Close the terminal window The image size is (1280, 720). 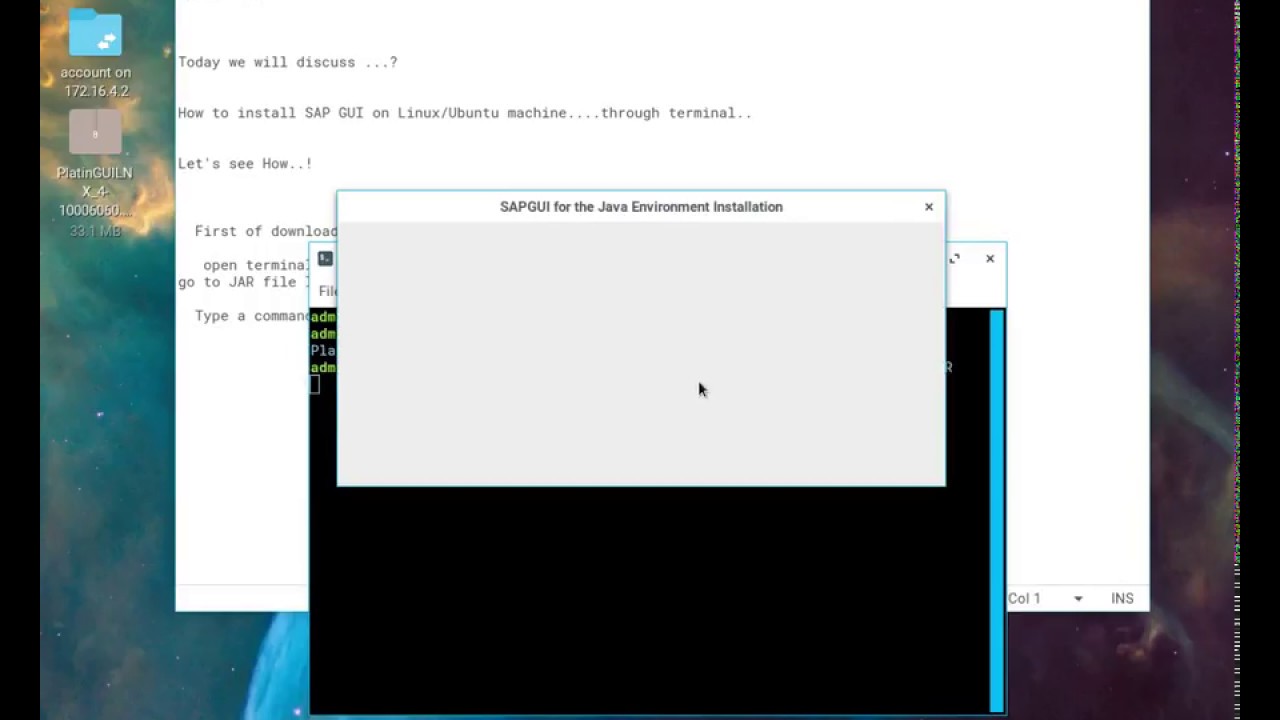(x=990, y=259)
